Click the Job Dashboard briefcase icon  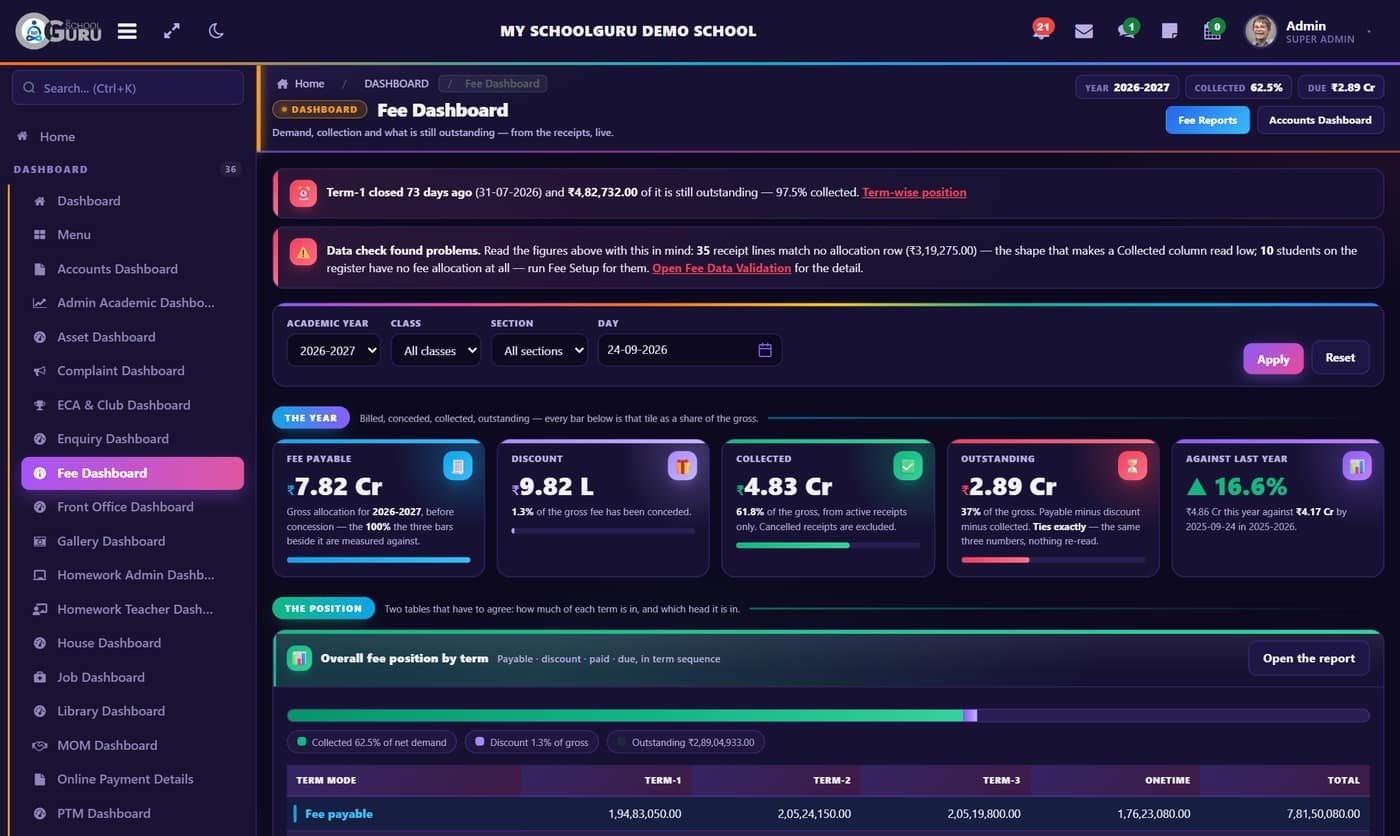coord(40,677)
